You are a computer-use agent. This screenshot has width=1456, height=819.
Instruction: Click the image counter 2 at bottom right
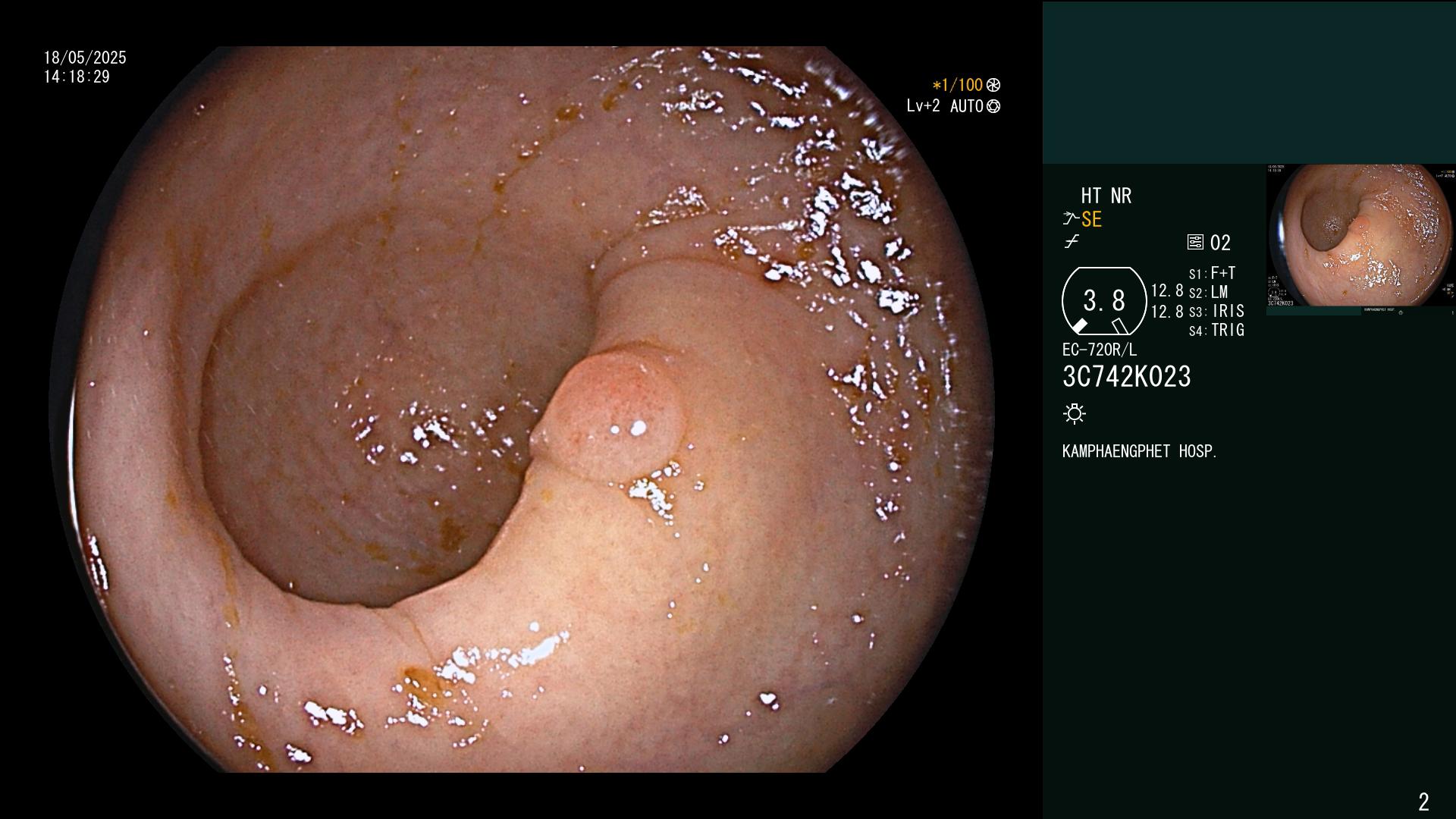(x=1423, y=802)
